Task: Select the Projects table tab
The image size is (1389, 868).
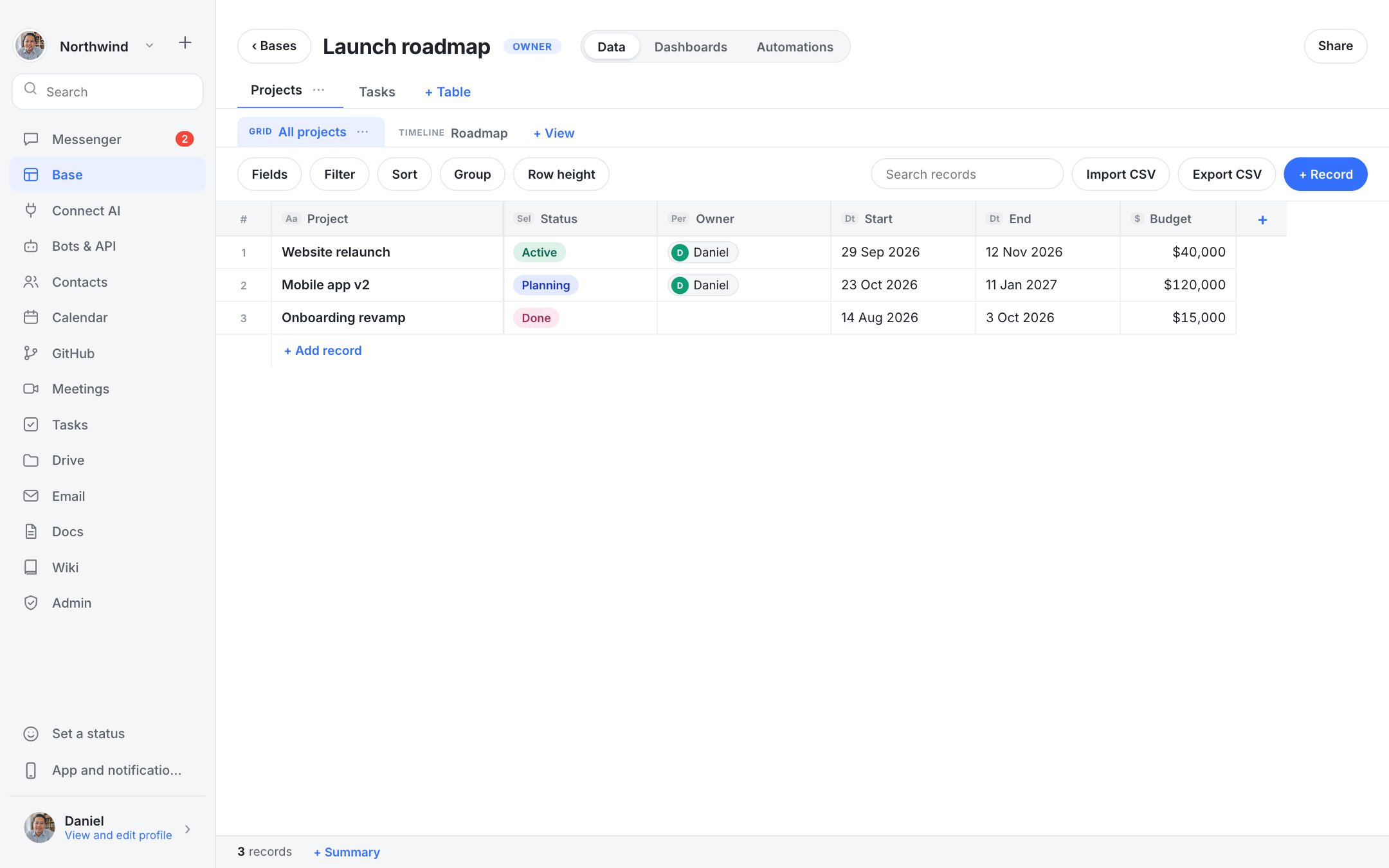Action: click(277, 90)
